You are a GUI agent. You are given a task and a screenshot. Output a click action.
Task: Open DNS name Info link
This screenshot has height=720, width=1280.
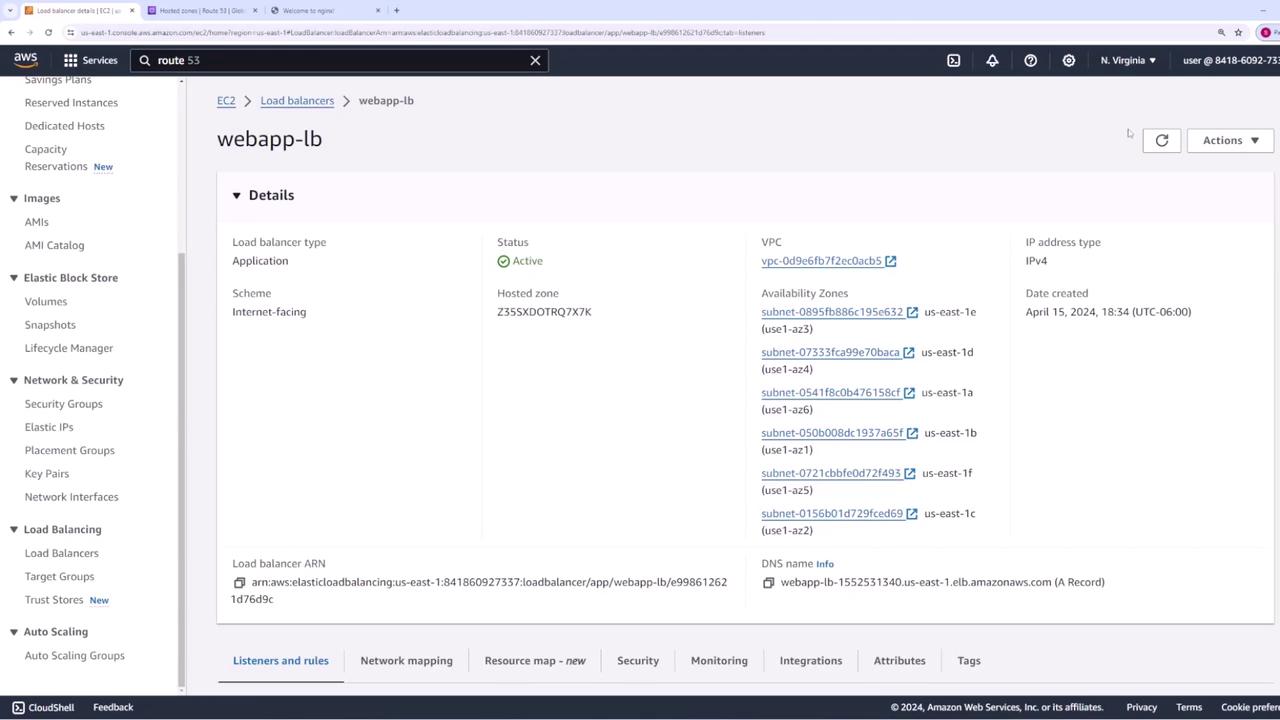(825, 564)
